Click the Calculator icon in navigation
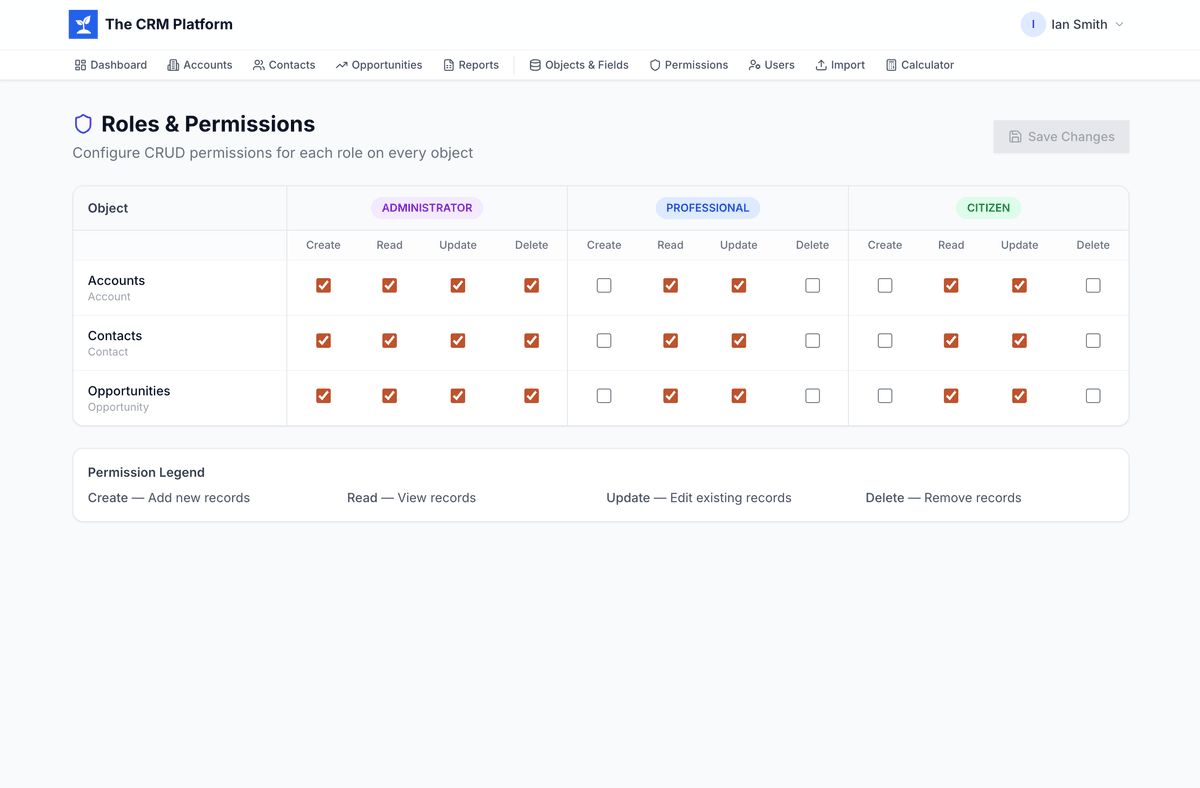This screenshot has height=788, width=1200. click(891, 65)
